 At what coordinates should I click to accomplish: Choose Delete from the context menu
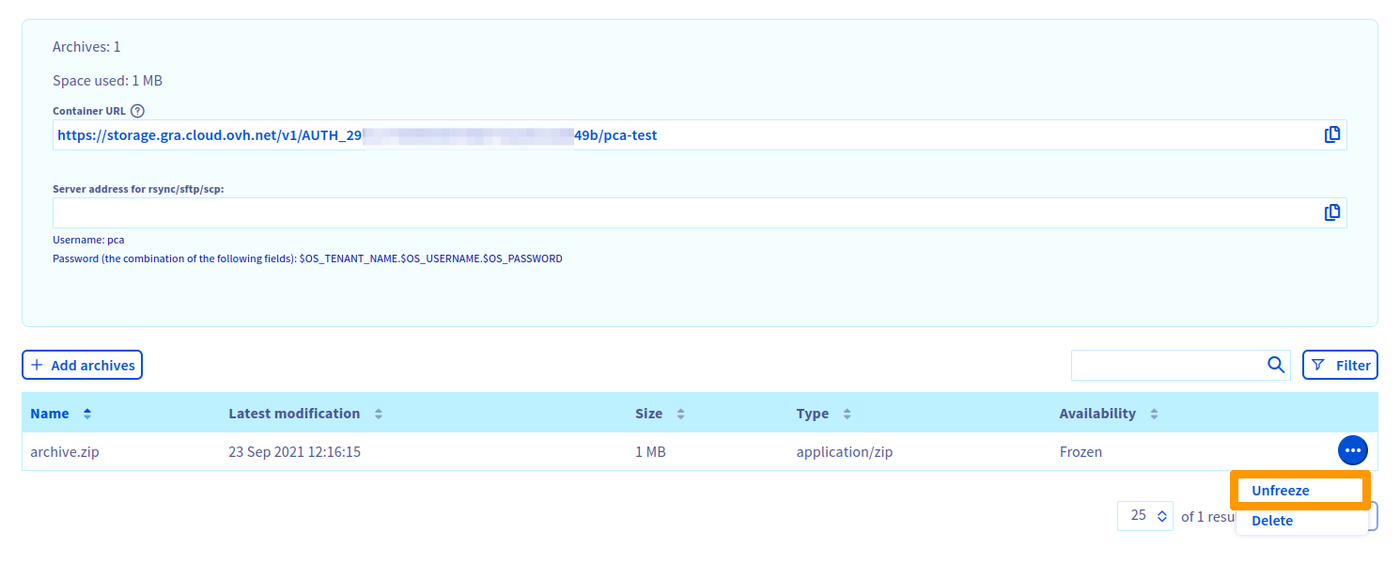[1272, 521]
